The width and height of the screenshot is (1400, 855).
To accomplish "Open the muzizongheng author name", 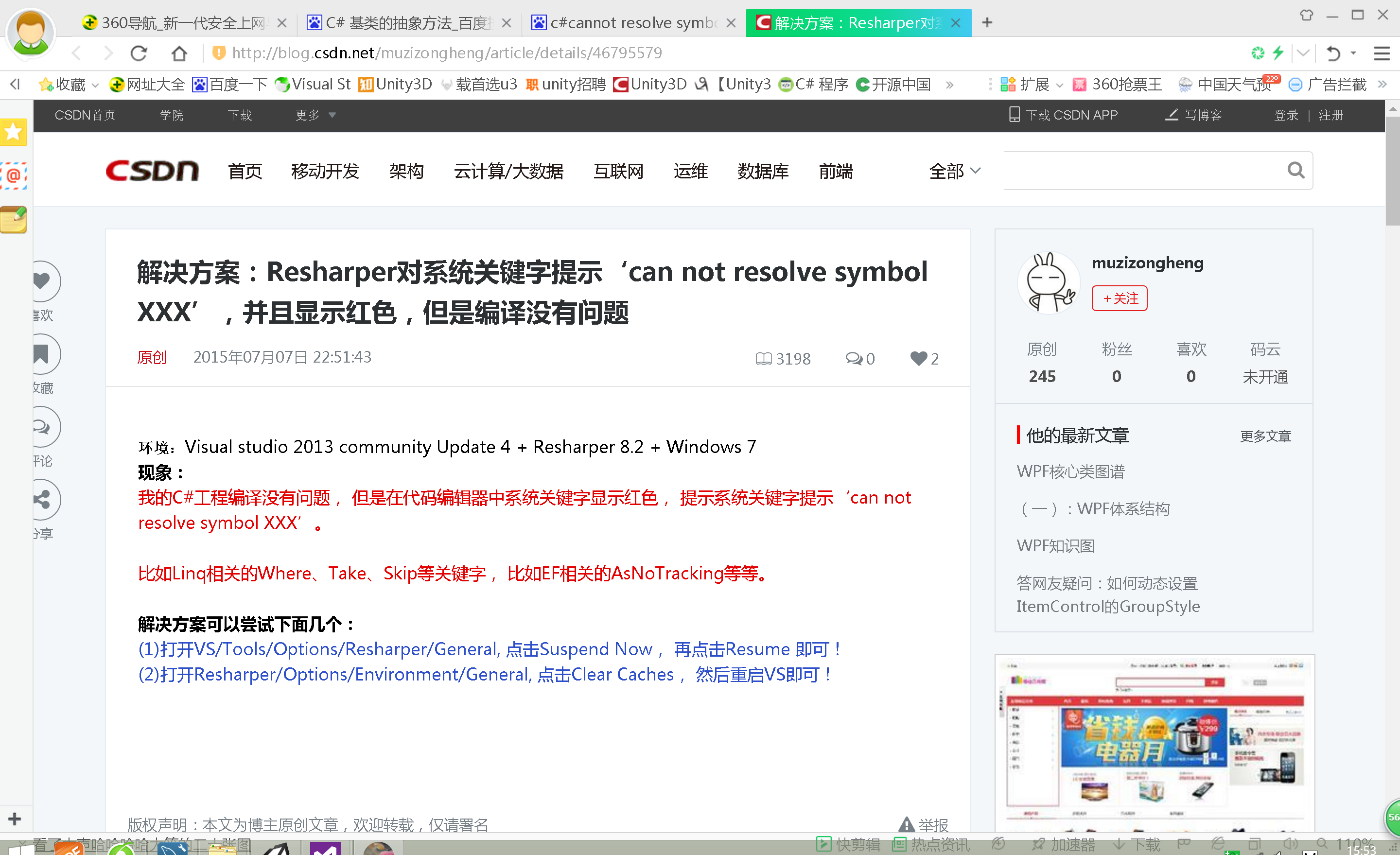I will point(1147,263).
